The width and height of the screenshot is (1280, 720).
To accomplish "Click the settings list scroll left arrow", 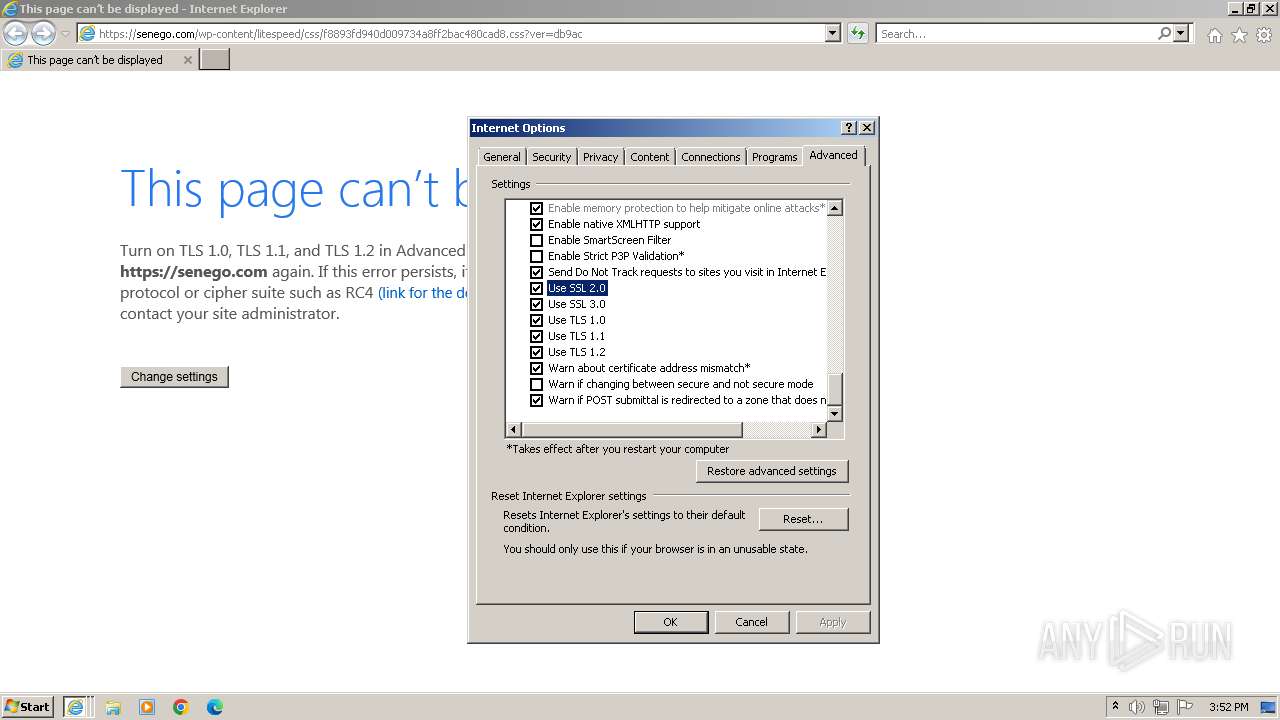I will pos(514,429).
